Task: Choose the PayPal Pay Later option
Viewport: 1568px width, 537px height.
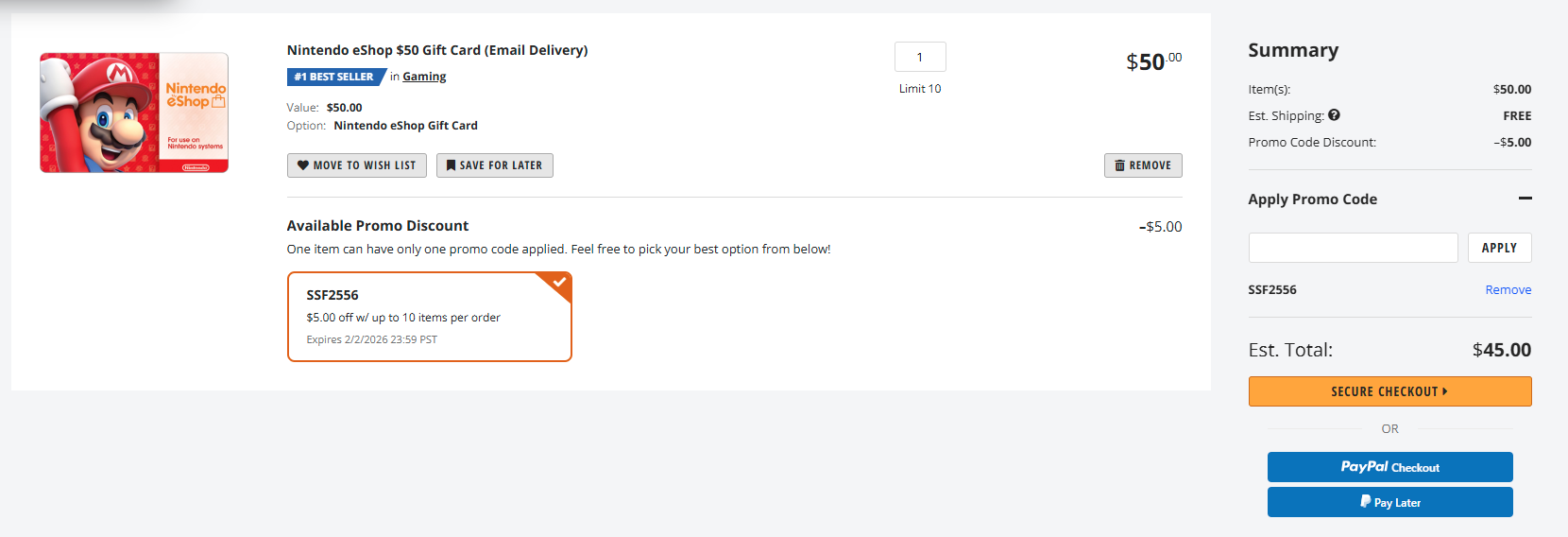Action: (x=1389, y=502)
